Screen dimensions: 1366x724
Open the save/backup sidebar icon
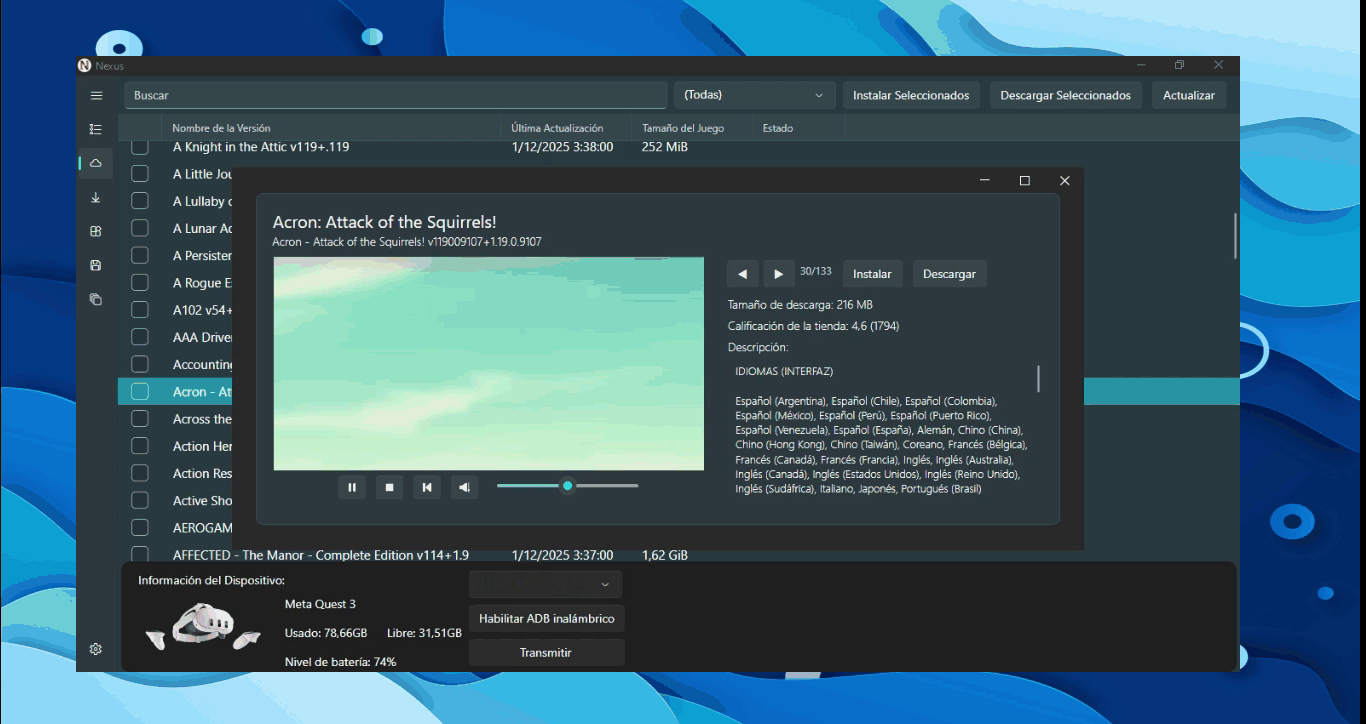pyautogui.click(x=96, y=265)
